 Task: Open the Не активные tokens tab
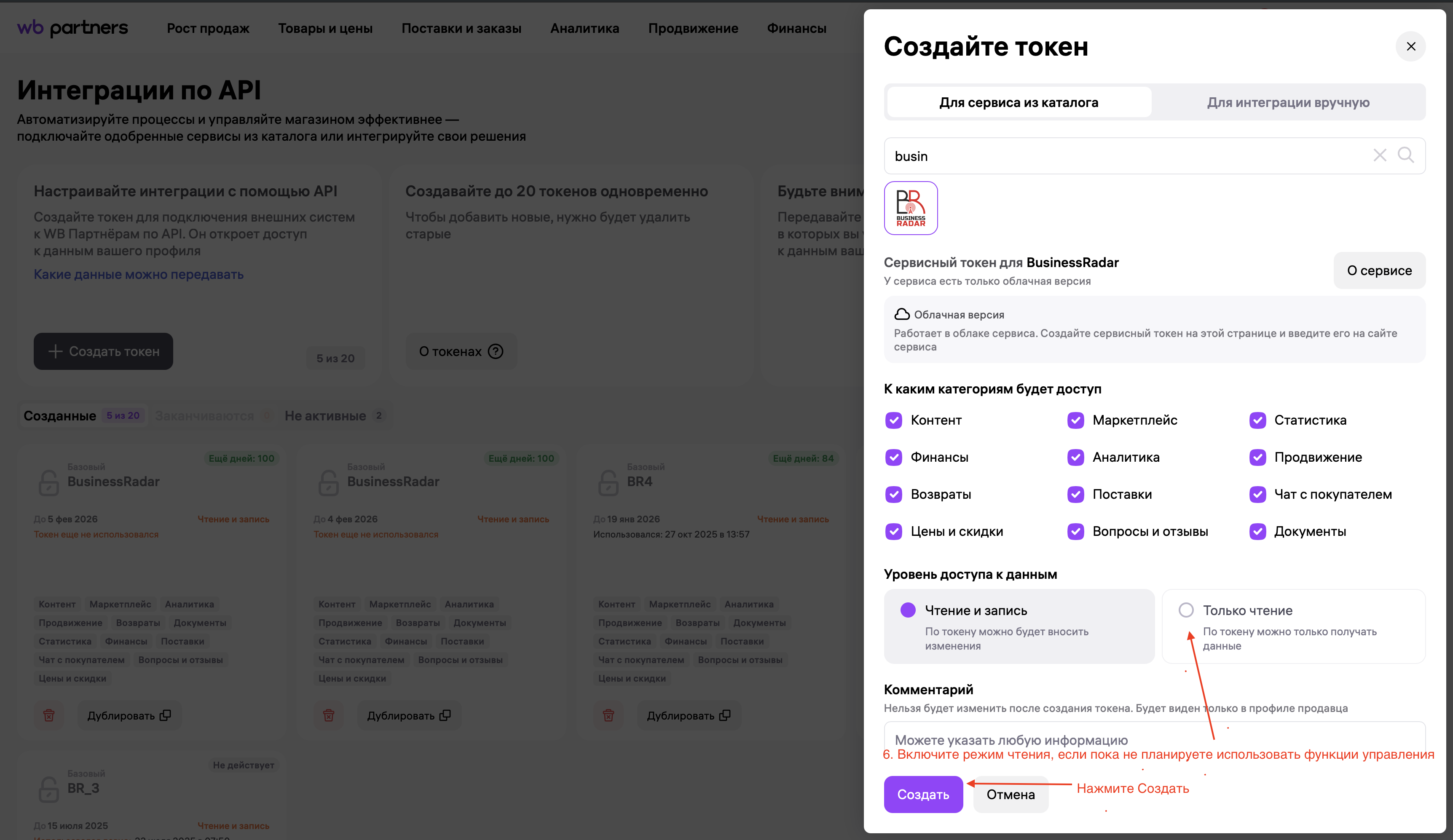pos(326,416)
